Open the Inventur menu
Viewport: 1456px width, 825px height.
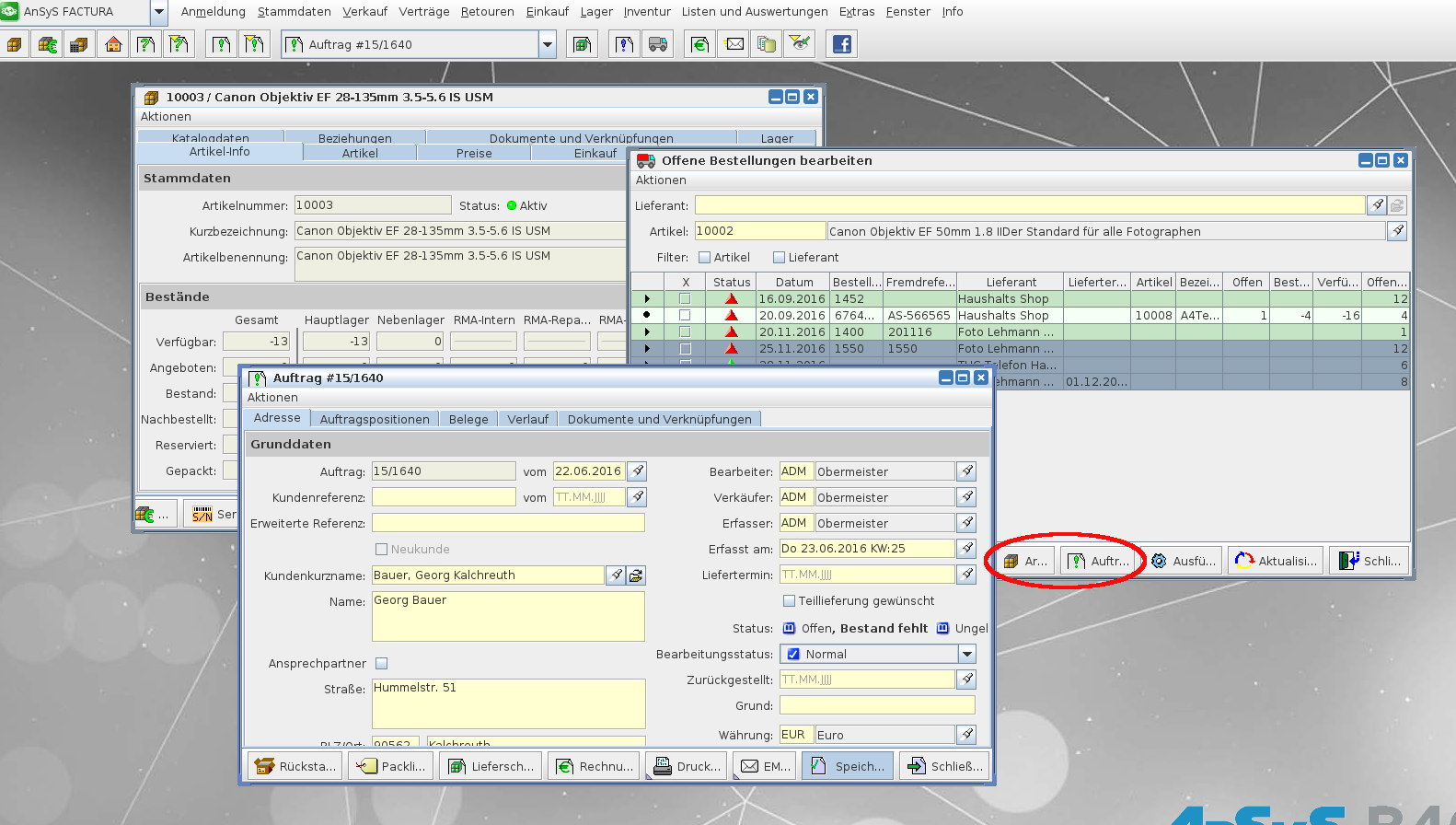pyautogui.click(x=647, y=12)
